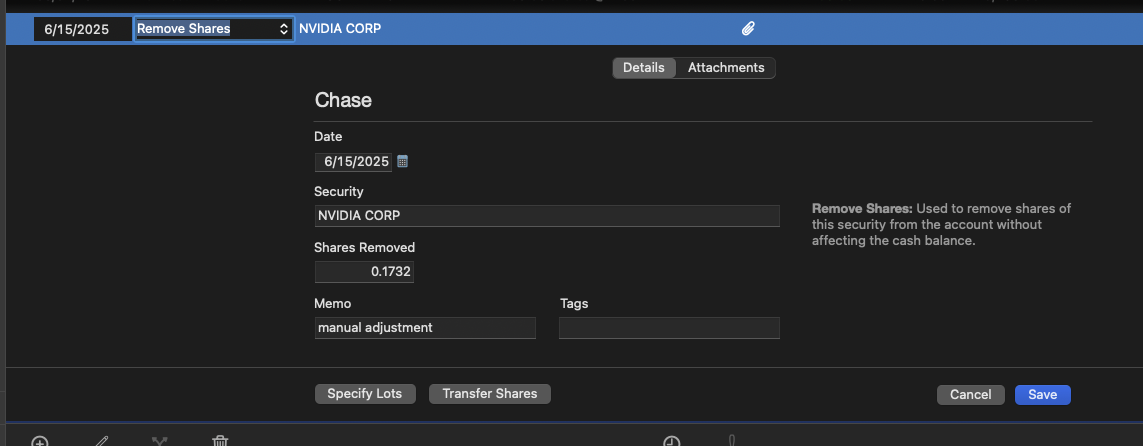Screen dimensions: 1143x446
Task: Click the Specify Lots button
Action: point(364,394)
